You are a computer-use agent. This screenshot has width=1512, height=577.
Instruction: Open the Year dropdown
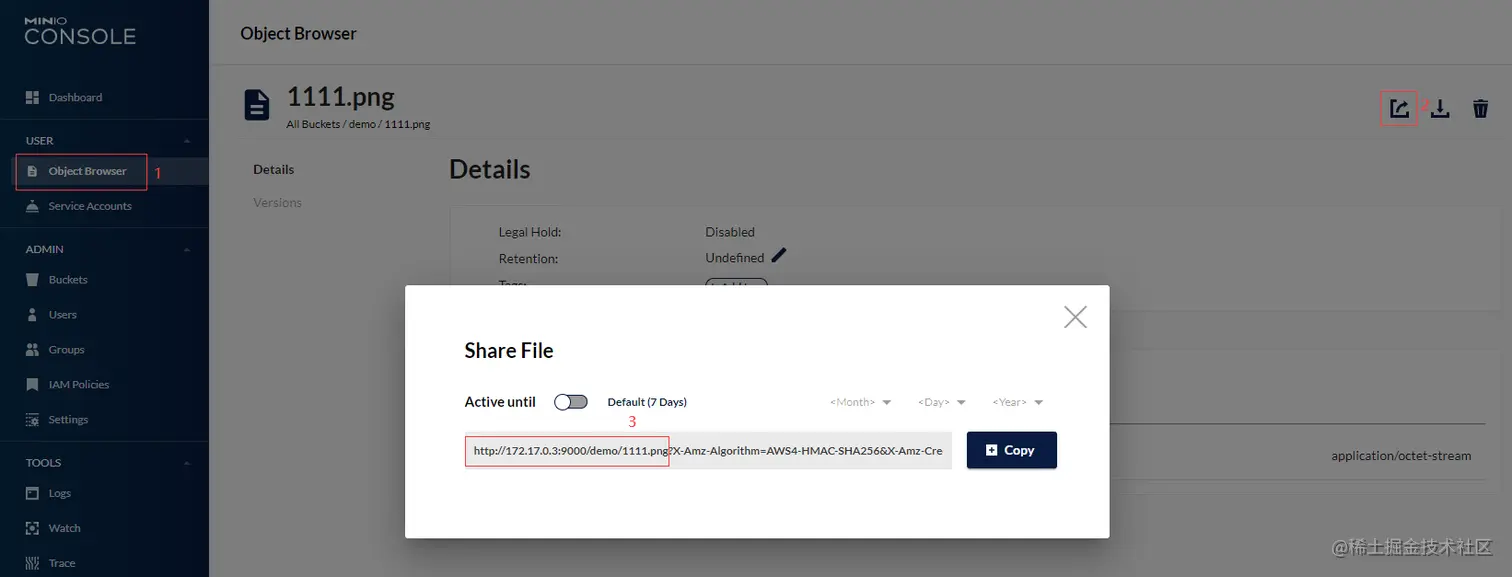coord(1017,402)
